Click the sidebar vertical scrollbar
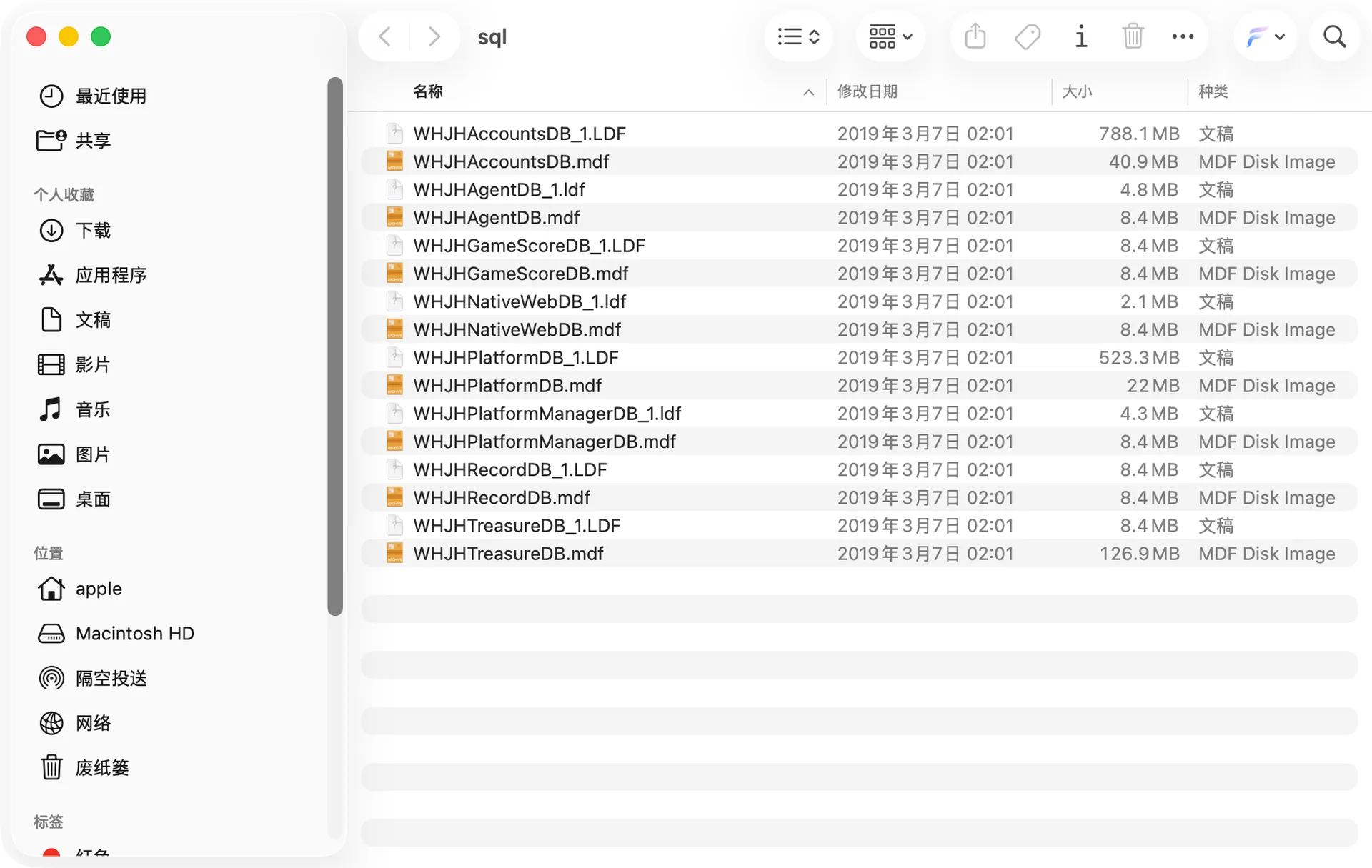This screenshot has height=868, width=1372. coord(335,346)
